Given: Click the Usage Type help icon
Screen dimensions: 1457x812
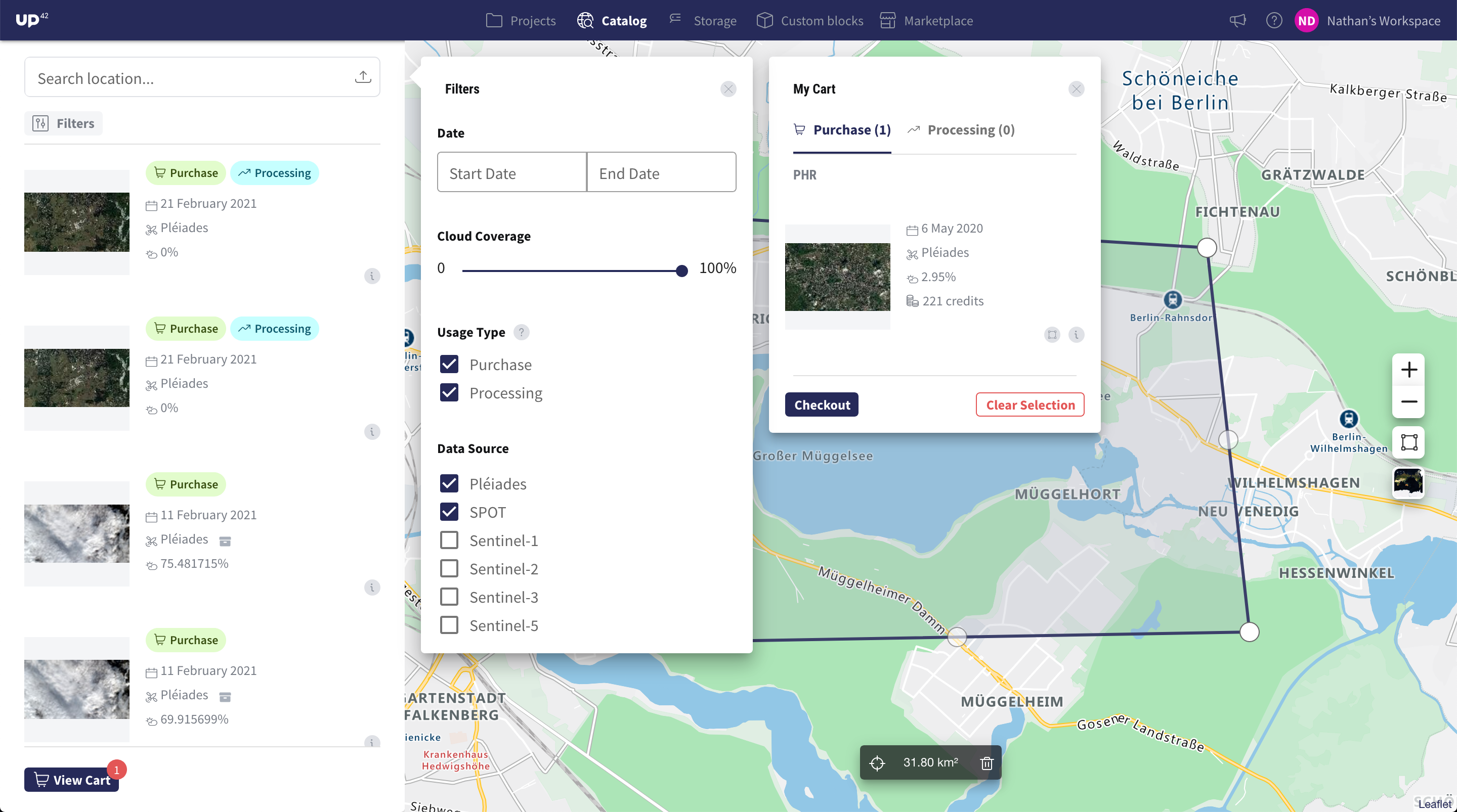Looking at the screenshot, I should (x=521, y=332).
